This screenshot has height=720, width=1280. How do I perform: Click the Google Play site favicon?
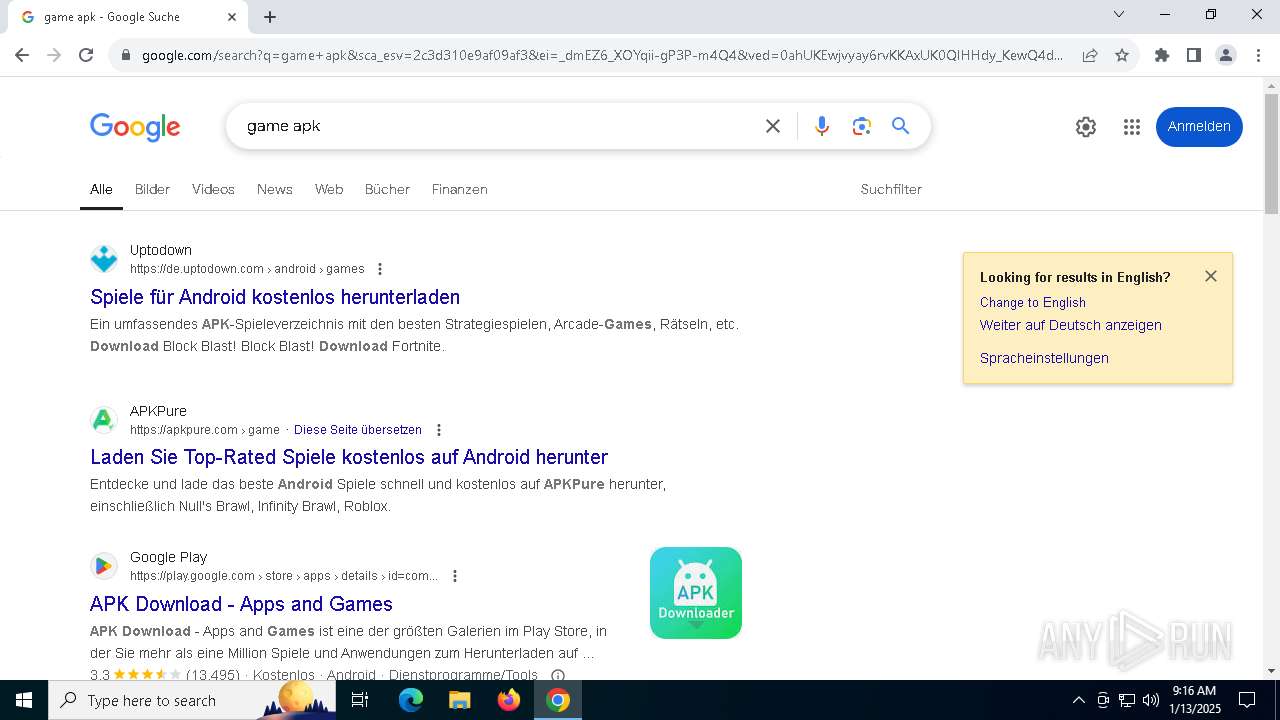click(104, 566)
